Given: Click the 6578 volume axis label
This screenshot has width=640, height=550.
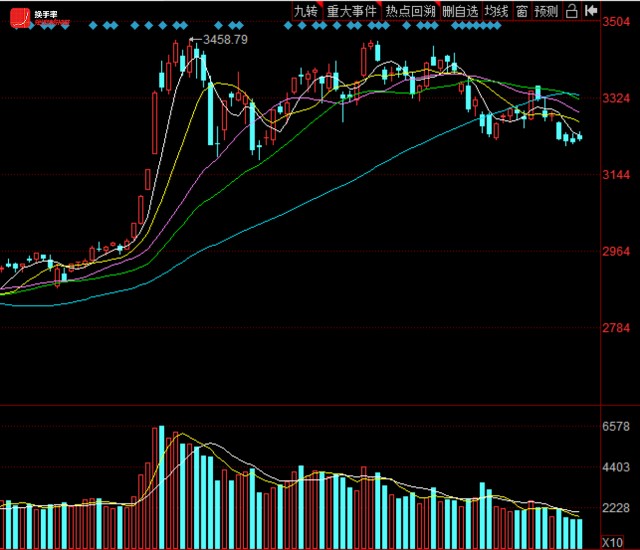Looking at the screenshot, I should pos(617,427).
